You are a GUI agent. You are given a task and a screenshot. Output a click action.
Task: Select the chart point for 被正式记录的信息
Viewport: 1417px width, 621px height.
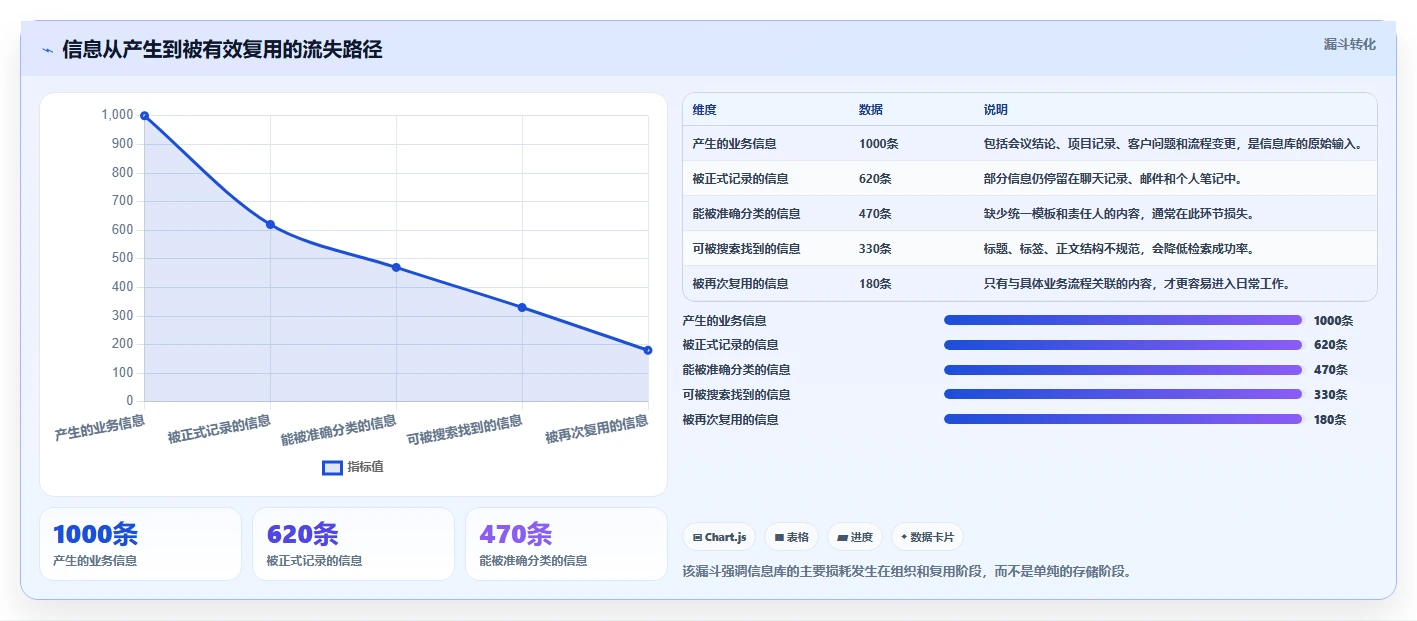tap(270, 224)
